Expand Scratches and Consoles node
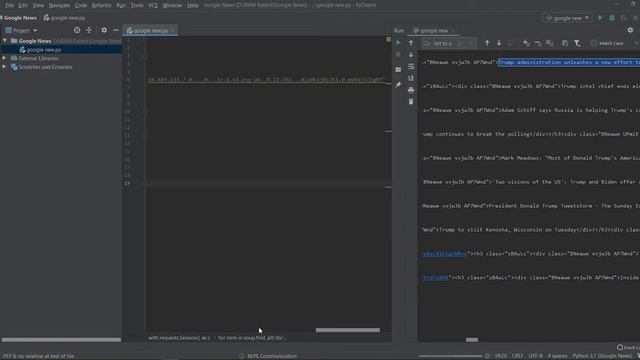The height and width of the screenshot is (360, 640). [x=4, y=67]
